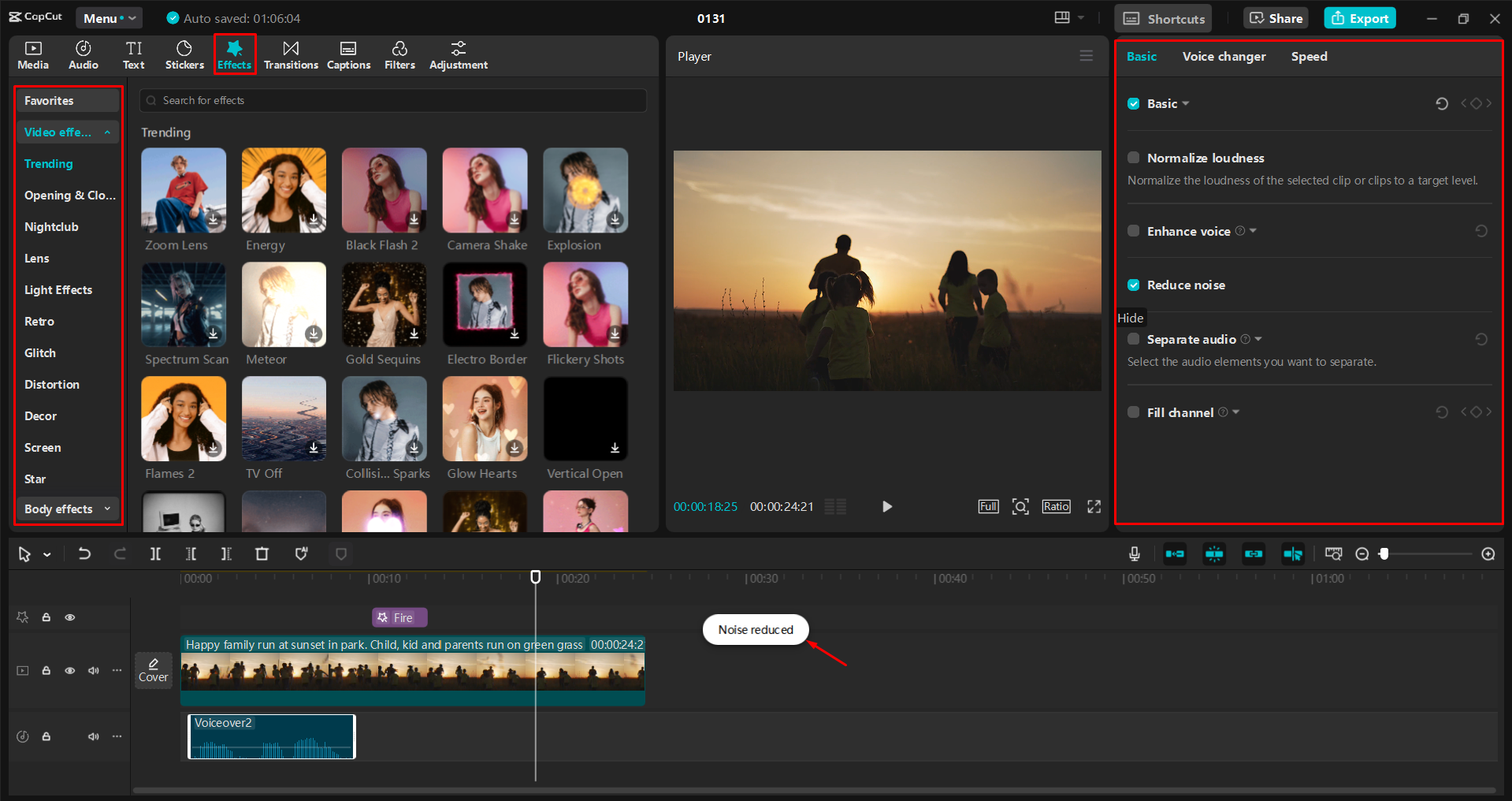Mute the Voiceover2 audio track
Screen dimensions: 1512x801
tap(94, 736)
